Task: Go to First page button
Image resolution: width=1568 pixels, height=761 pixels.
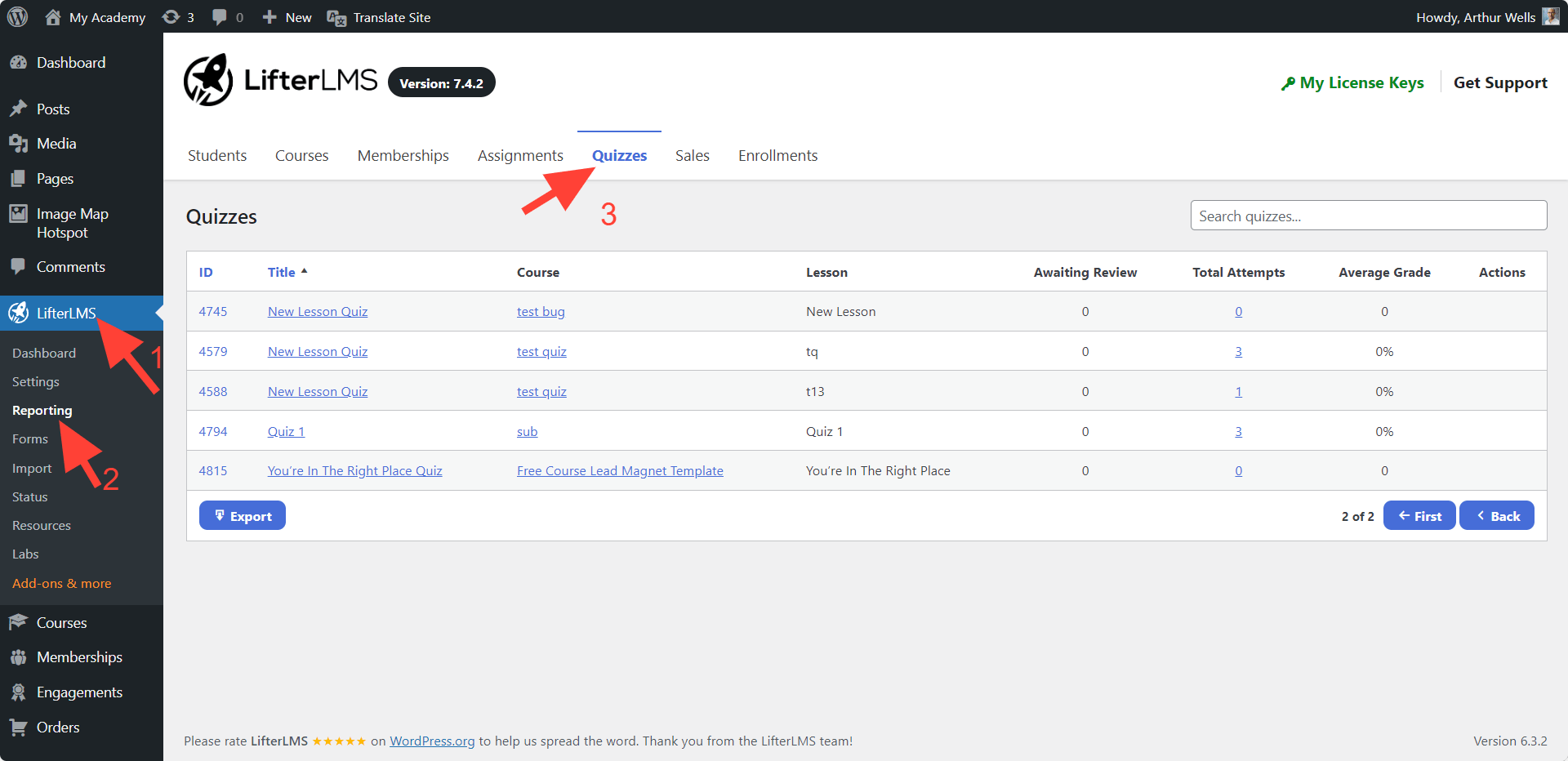Action: click(1419, 516)
